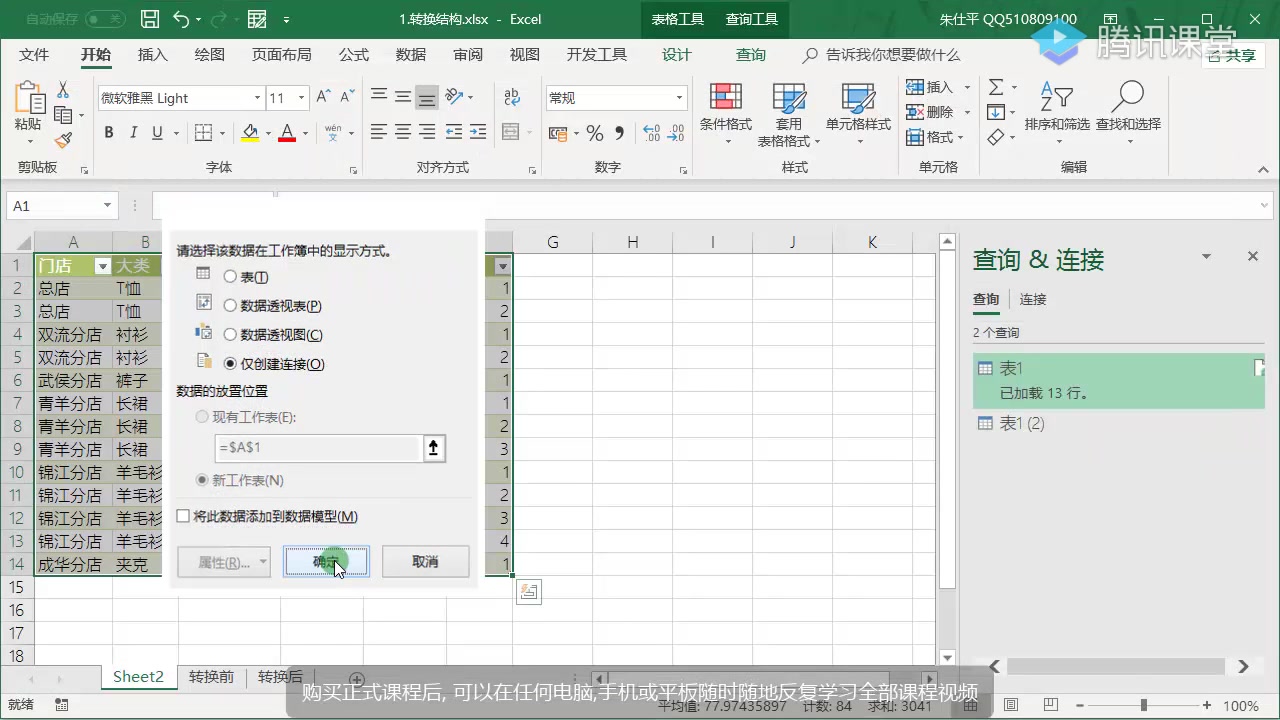Screen dimensions: 1280x720
Task: Choose the 表 display option radio
Action: [230, 279]
